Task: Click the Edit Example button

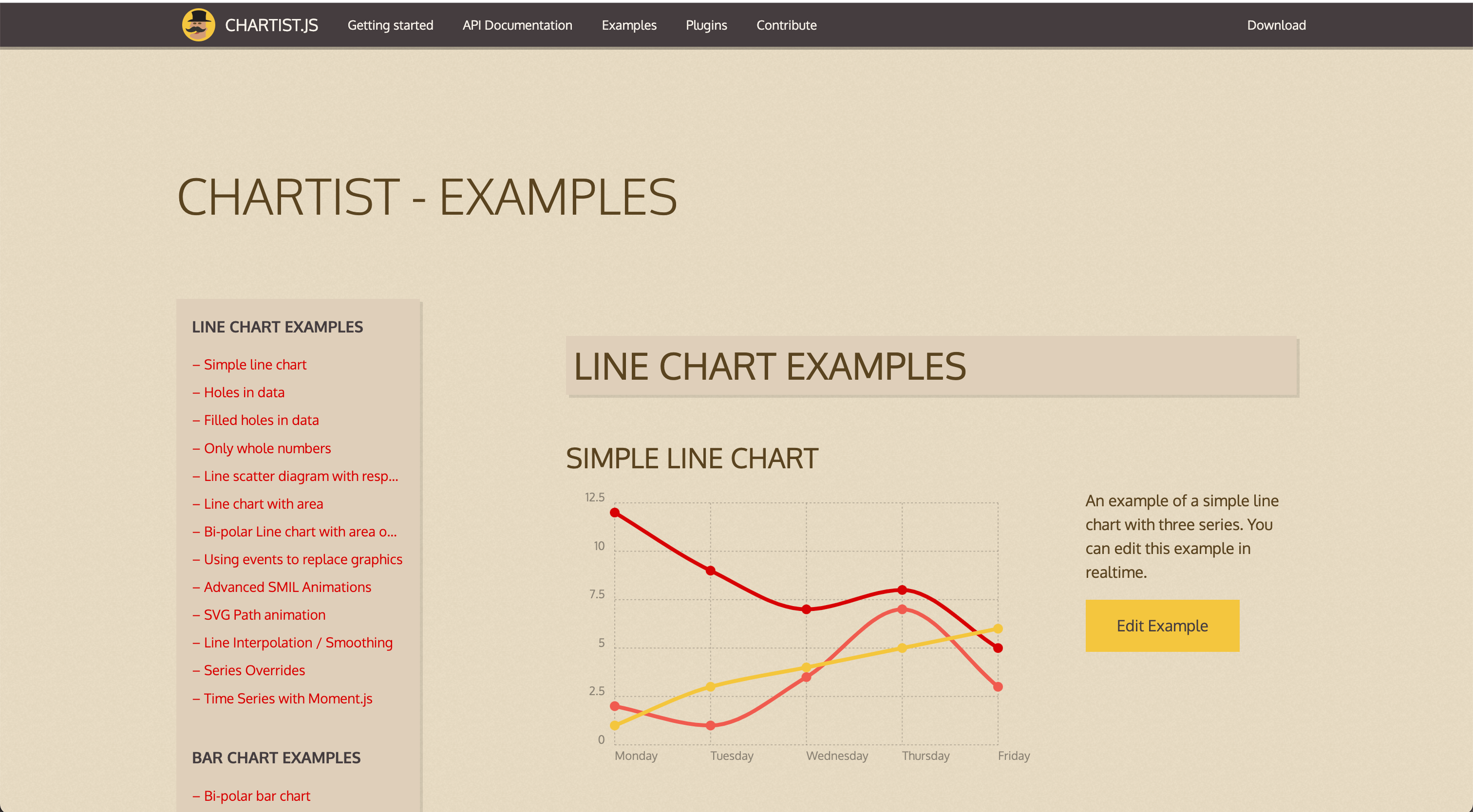Action: 1162,626
